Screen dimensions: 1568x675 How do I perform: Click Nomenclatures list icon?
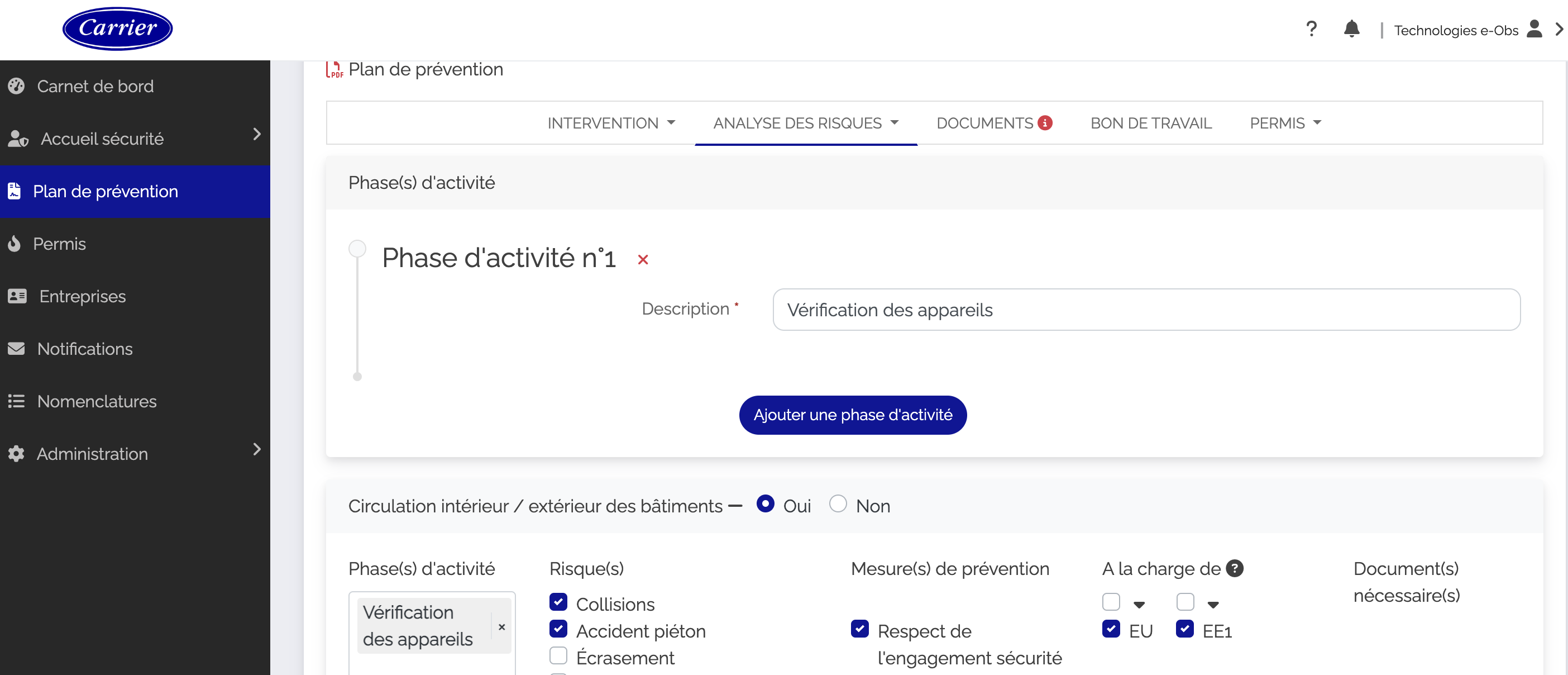pyautogui.click(x=16, y=401)
